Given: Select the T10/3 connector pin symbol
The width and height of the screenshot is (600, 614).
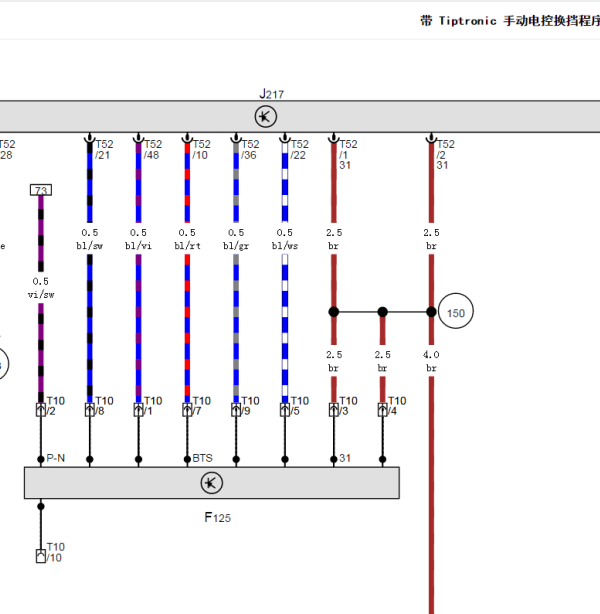Looking at the screenshot, I should (333, 410).
